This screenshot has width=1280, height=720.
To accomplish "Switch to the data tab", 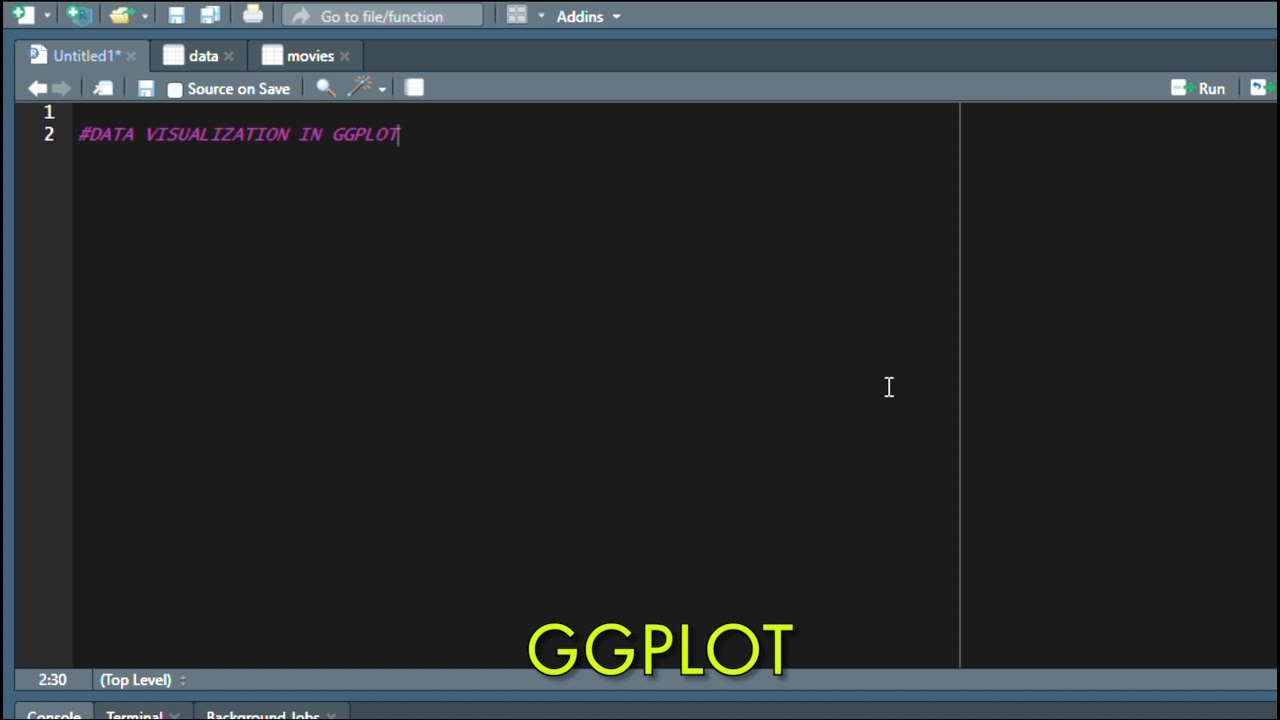I will [203, 56].
